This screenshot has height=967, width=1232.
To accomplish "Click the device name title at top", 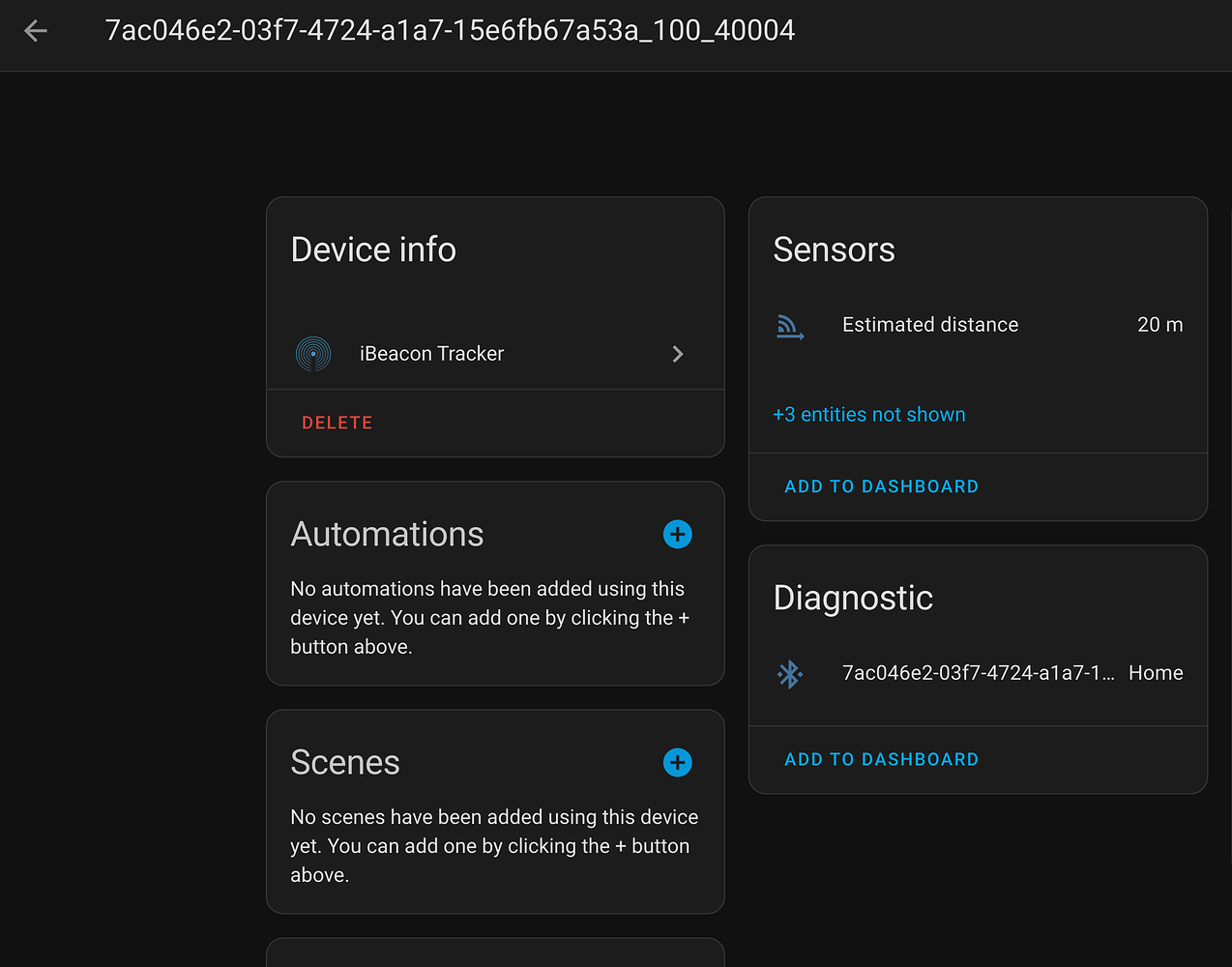I will 450,31.
